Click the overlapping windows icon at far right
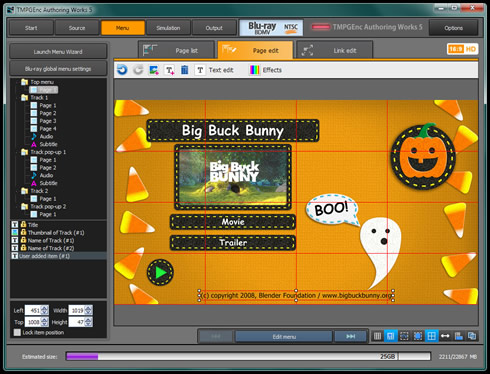Image resolution: width=490 pixels, height=374 pixels. pyautogui.click(x=472, y=336)
